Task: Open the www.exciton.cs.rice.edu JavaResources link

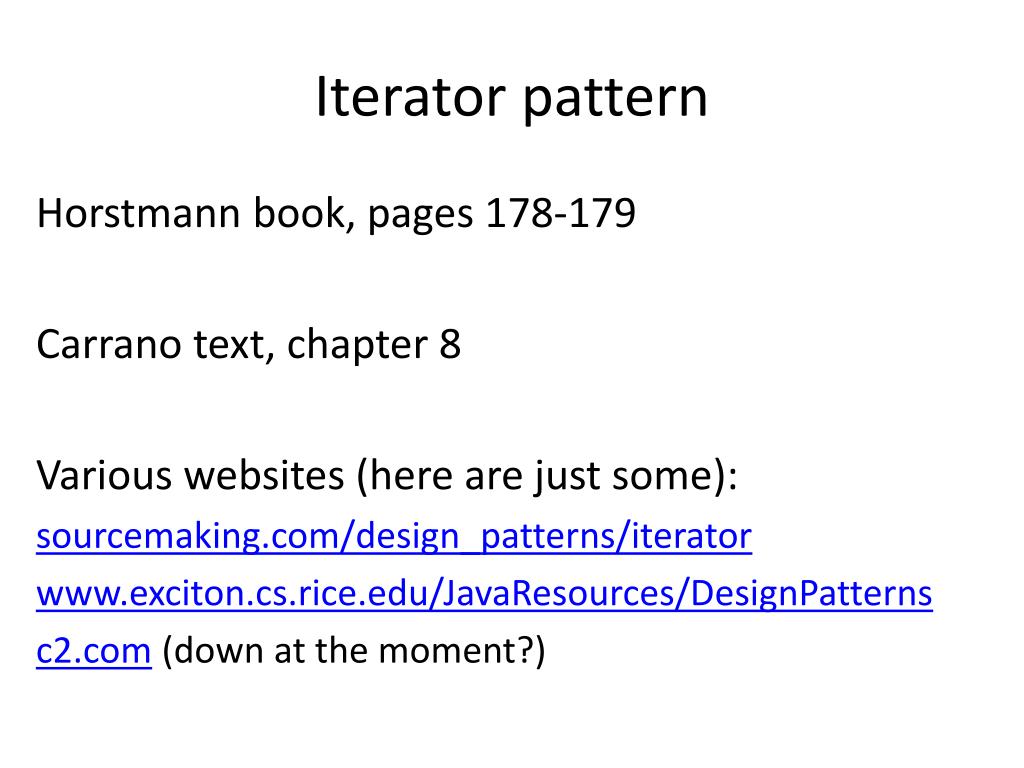Action: pos(484,595)
